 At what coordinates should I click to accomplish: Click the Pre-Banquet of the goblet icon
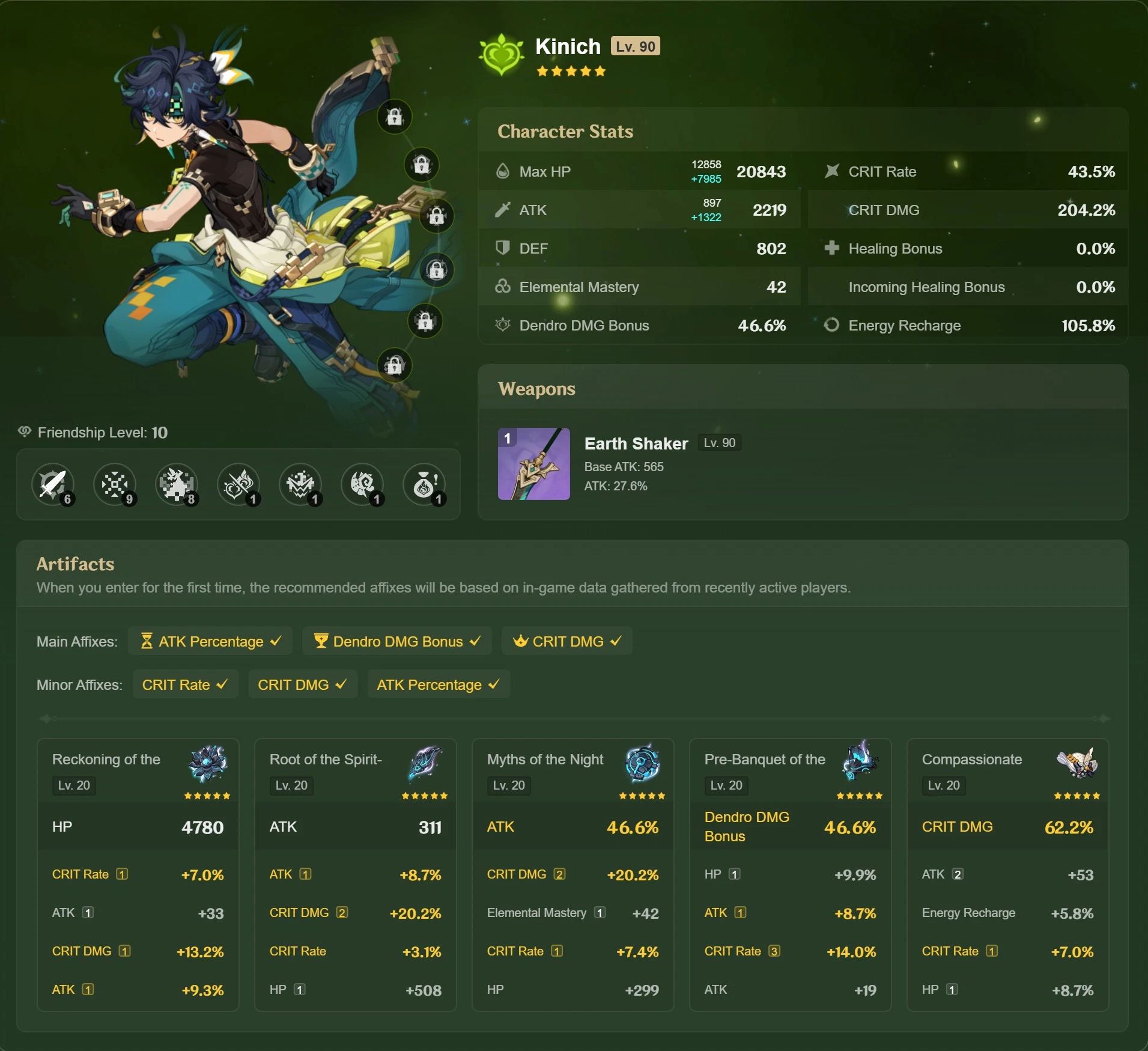860,760
